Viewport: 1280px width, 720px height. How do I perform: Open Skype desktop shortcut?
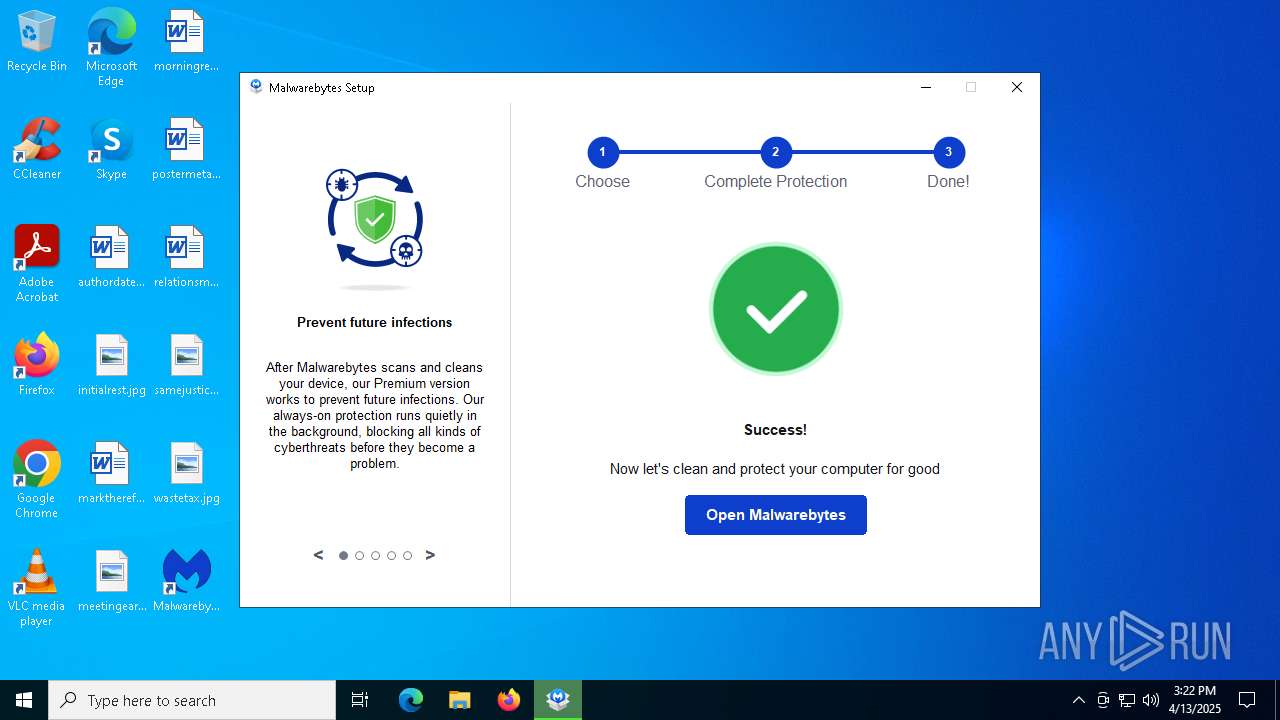pos(111,150)
